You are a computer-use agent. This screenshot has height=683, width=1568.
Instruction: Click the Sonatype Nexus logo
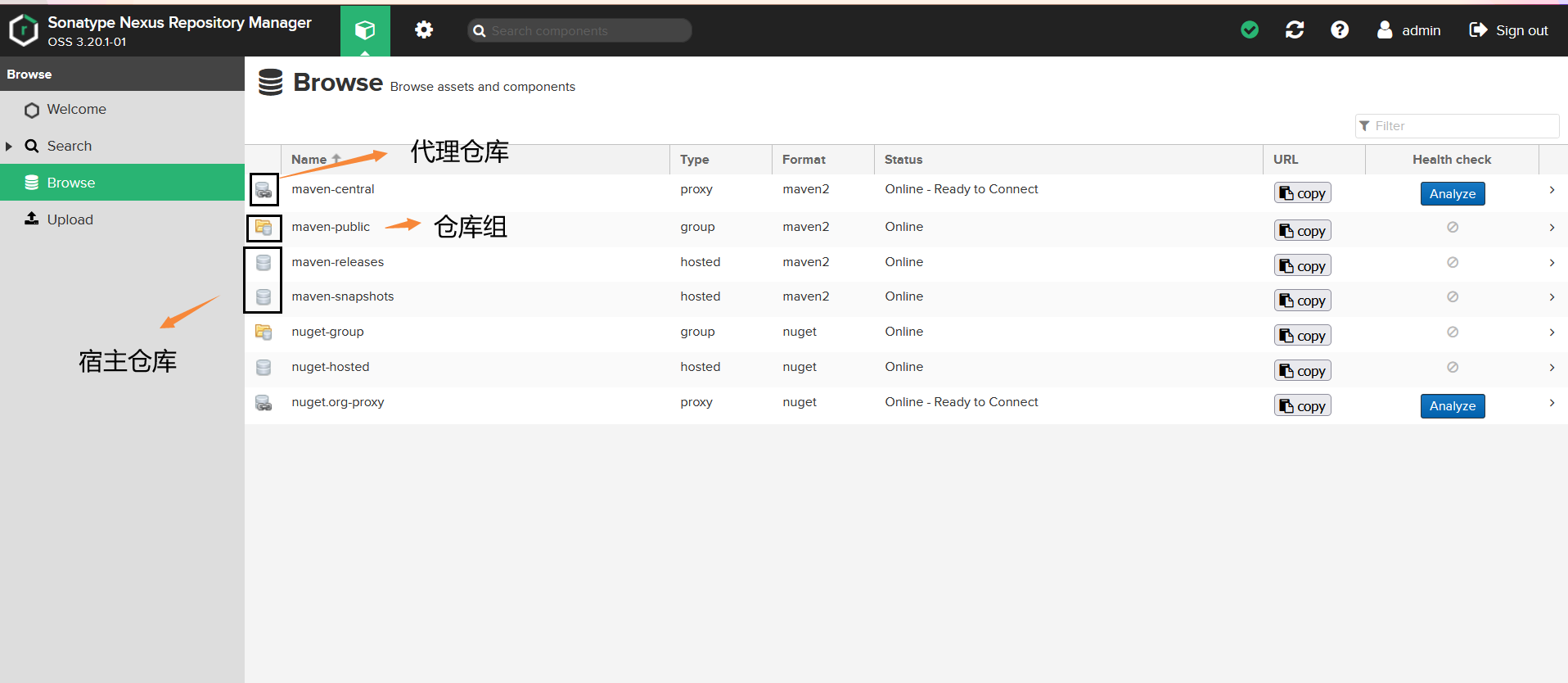click(24, 30)
